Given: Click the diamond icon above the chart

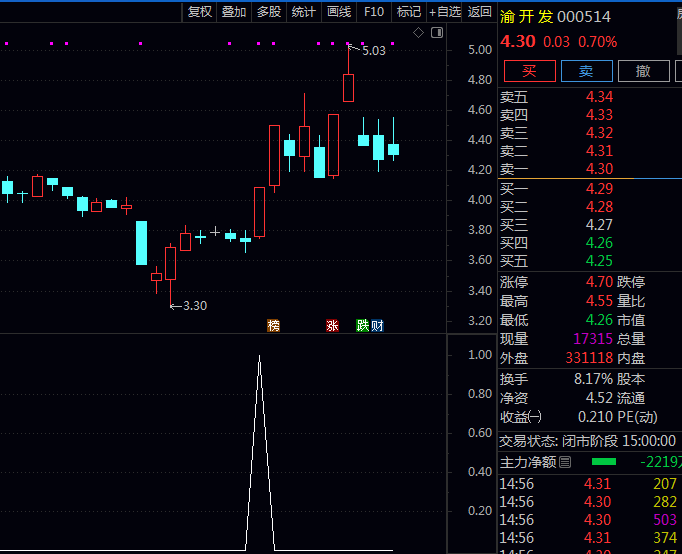Looking at the screenshot, I should coord(419,33).
